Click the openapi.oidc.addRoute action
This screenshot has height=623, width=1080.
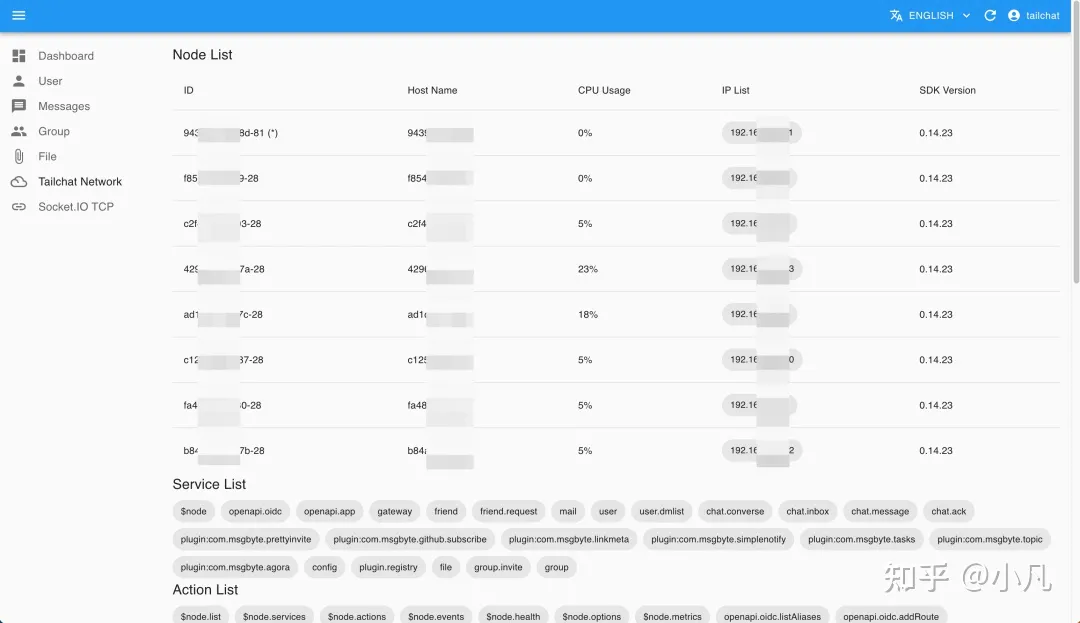pyautogui.click(x=890, y=616)
